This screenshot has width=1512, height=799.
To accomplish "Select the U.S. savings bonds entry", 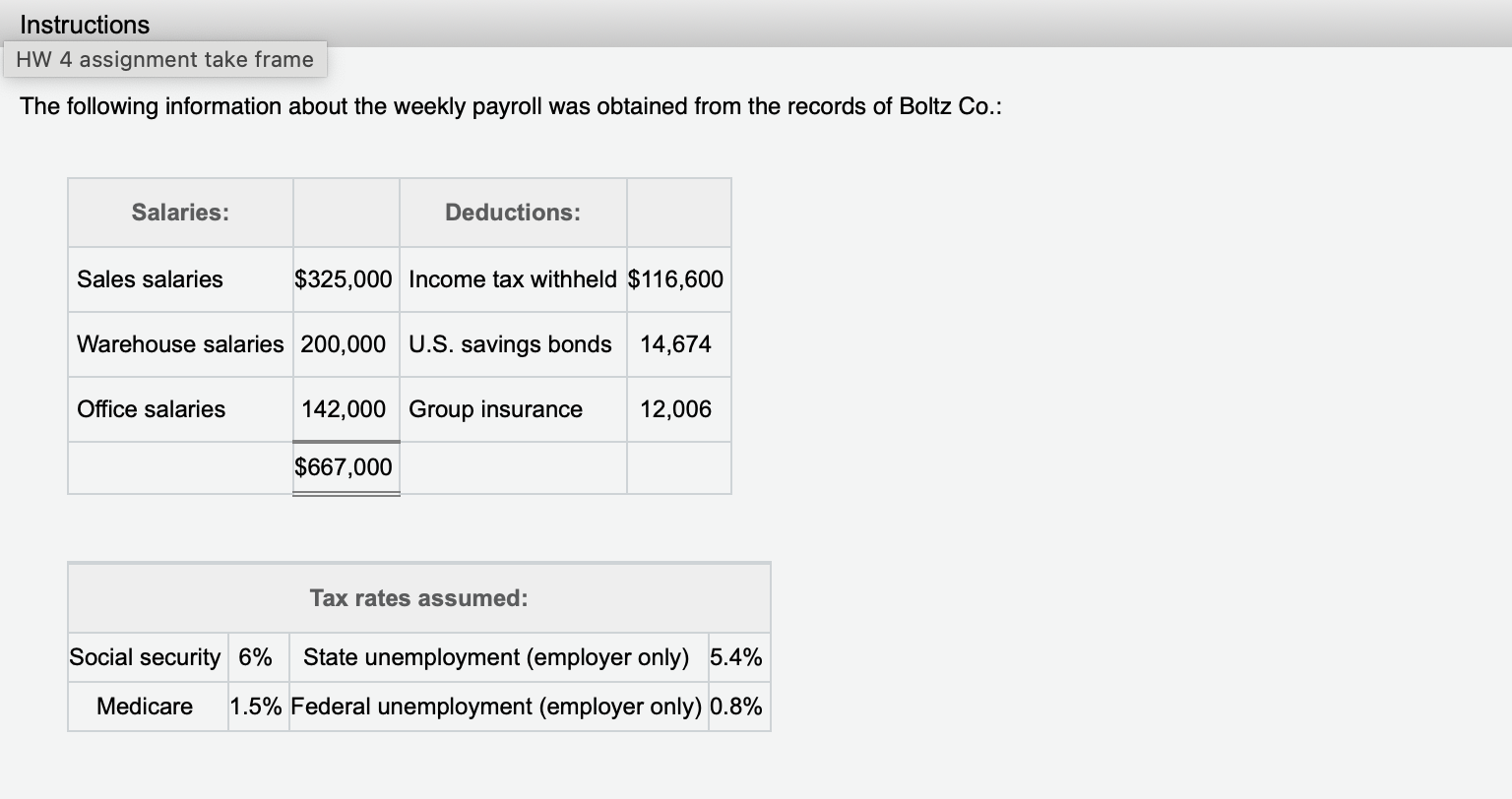I will 511,343.
